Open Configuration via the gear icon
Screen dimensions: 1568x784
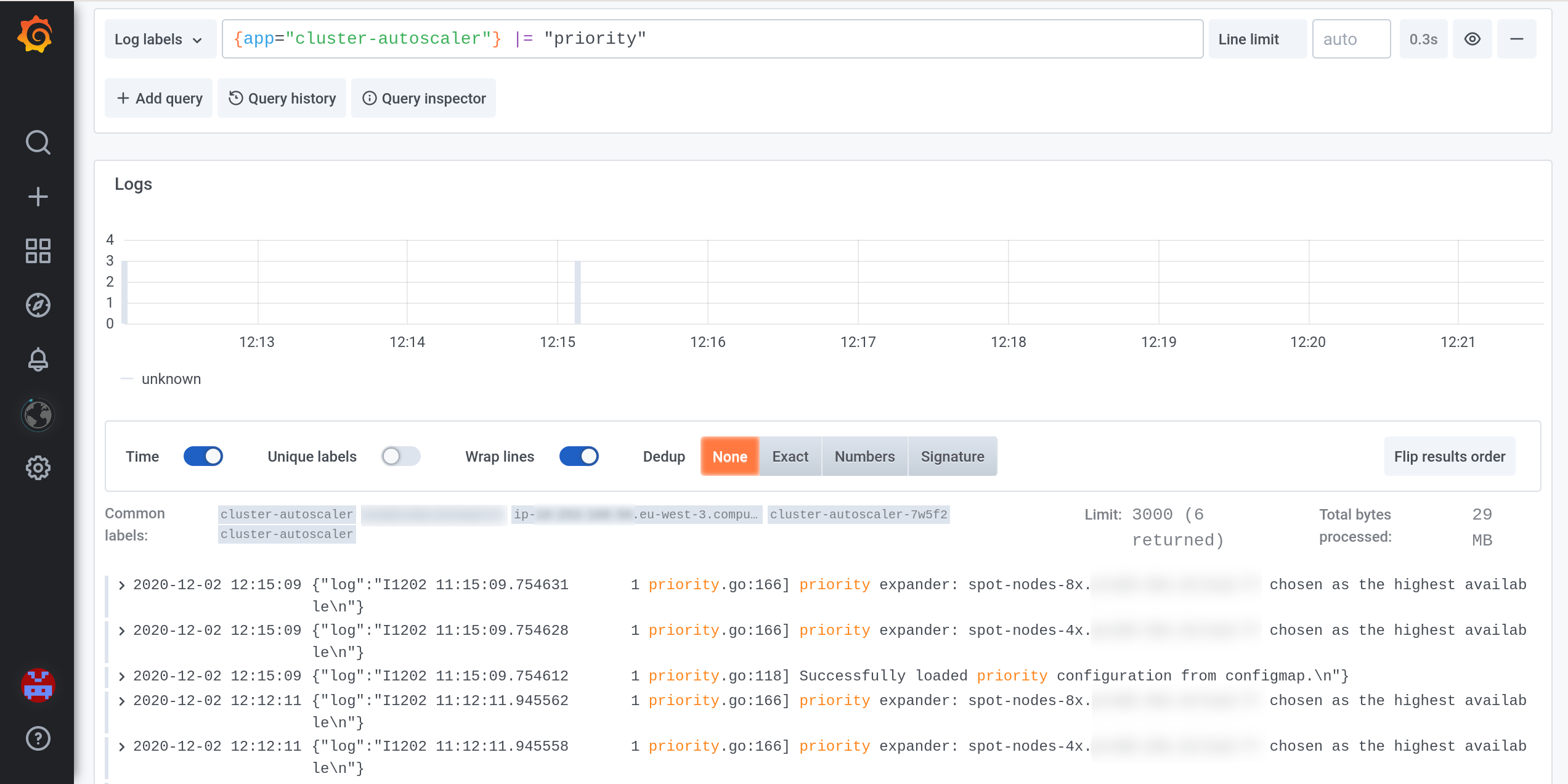[38, 468]
